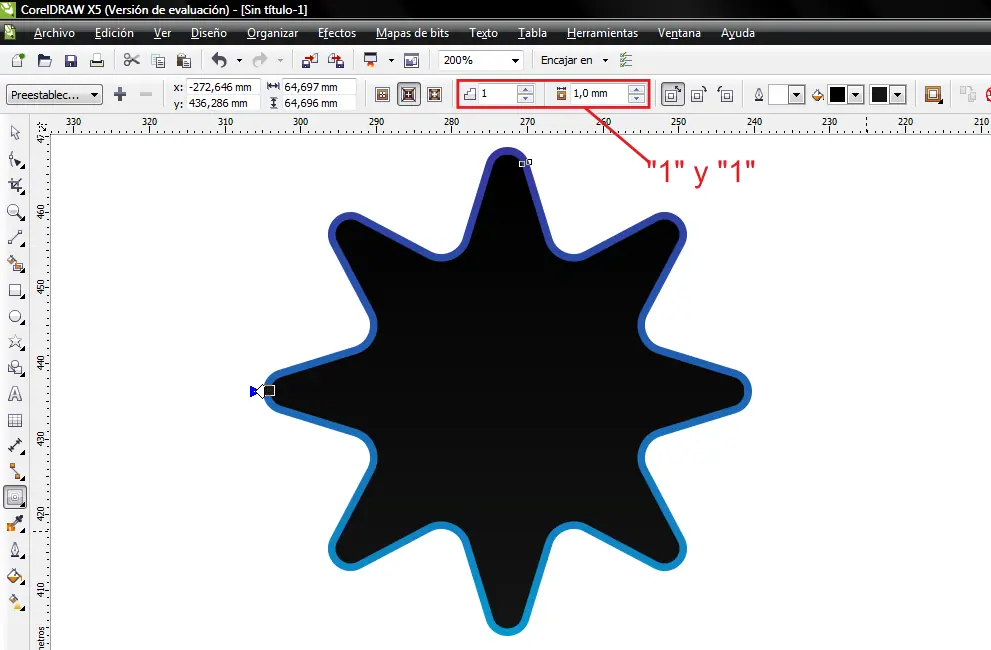Expand the Preestablec... presets dropdown
This screenshot has height=650, width=991.
[54, 95]
